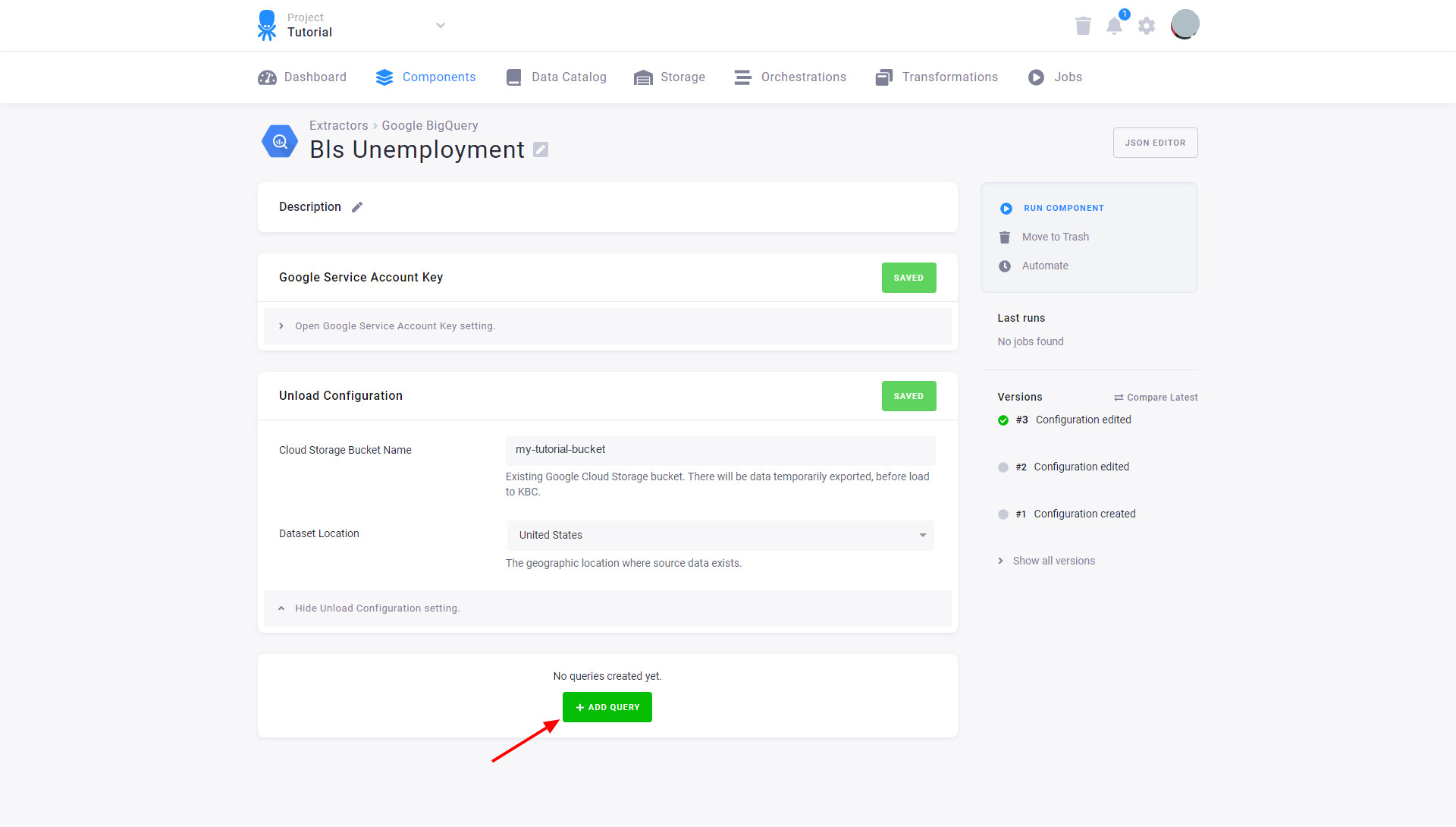This screenshot has height=827, width=1456.
Task: Click the Google Service Account Key heading
Action: (361, 278)
